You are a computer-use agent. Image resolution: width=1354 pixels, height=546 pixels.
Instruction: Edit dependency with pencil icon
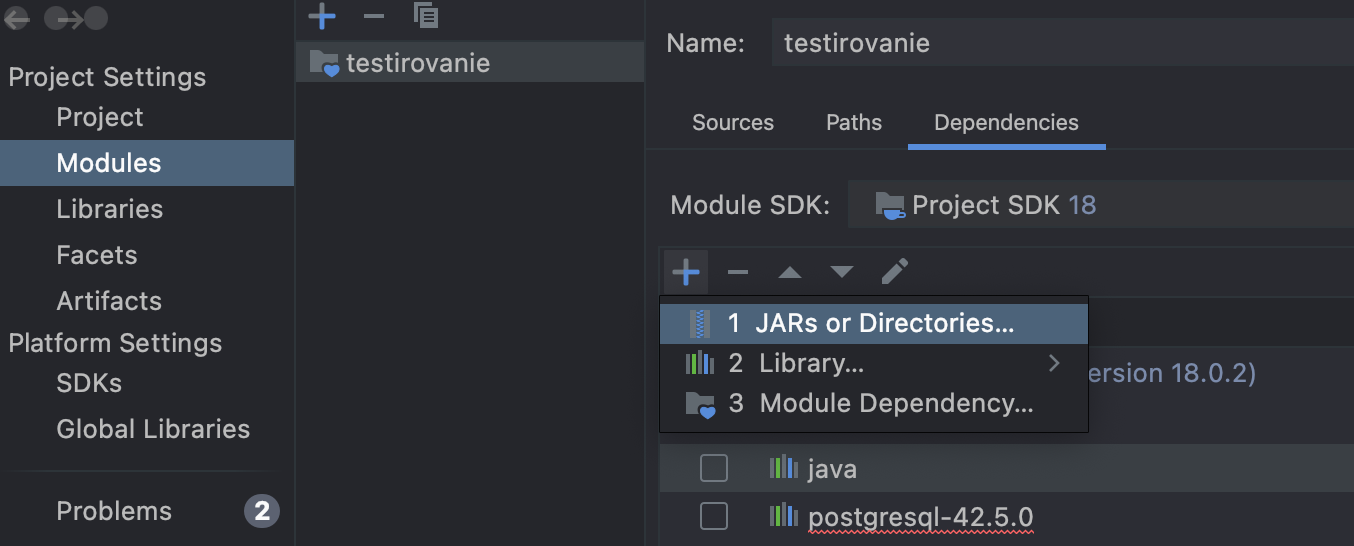pyautogui.click(x=895, y=271)
